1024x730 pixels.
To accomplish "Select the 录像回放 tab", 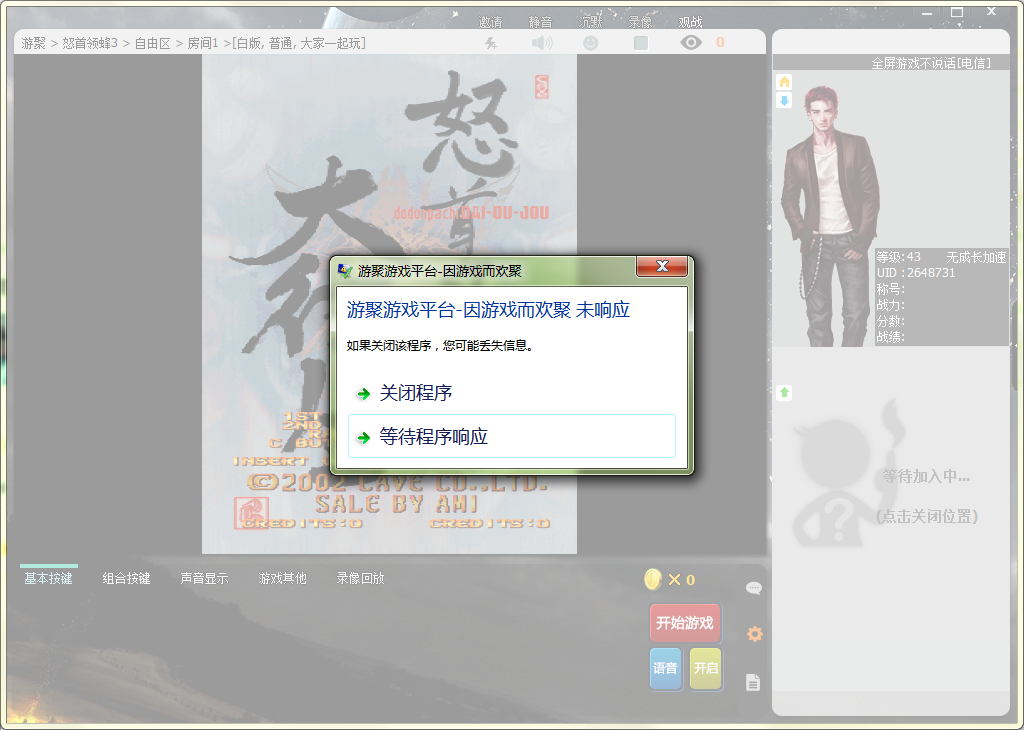I will [x=360, y=578].
